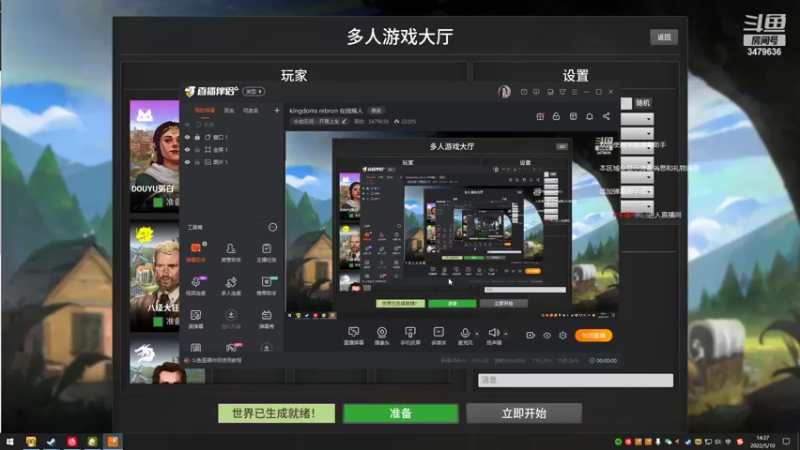Click the 扬声器 speaker icon
Viewport: 800px width, 450px height.
(x=493, y=333)
